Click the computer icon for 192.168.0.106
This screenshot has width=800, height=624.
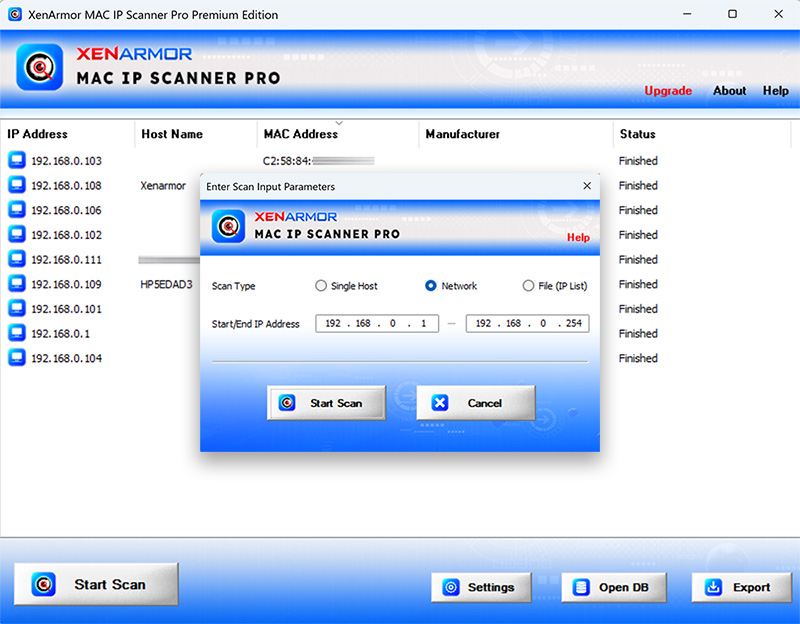pos(17,210)
